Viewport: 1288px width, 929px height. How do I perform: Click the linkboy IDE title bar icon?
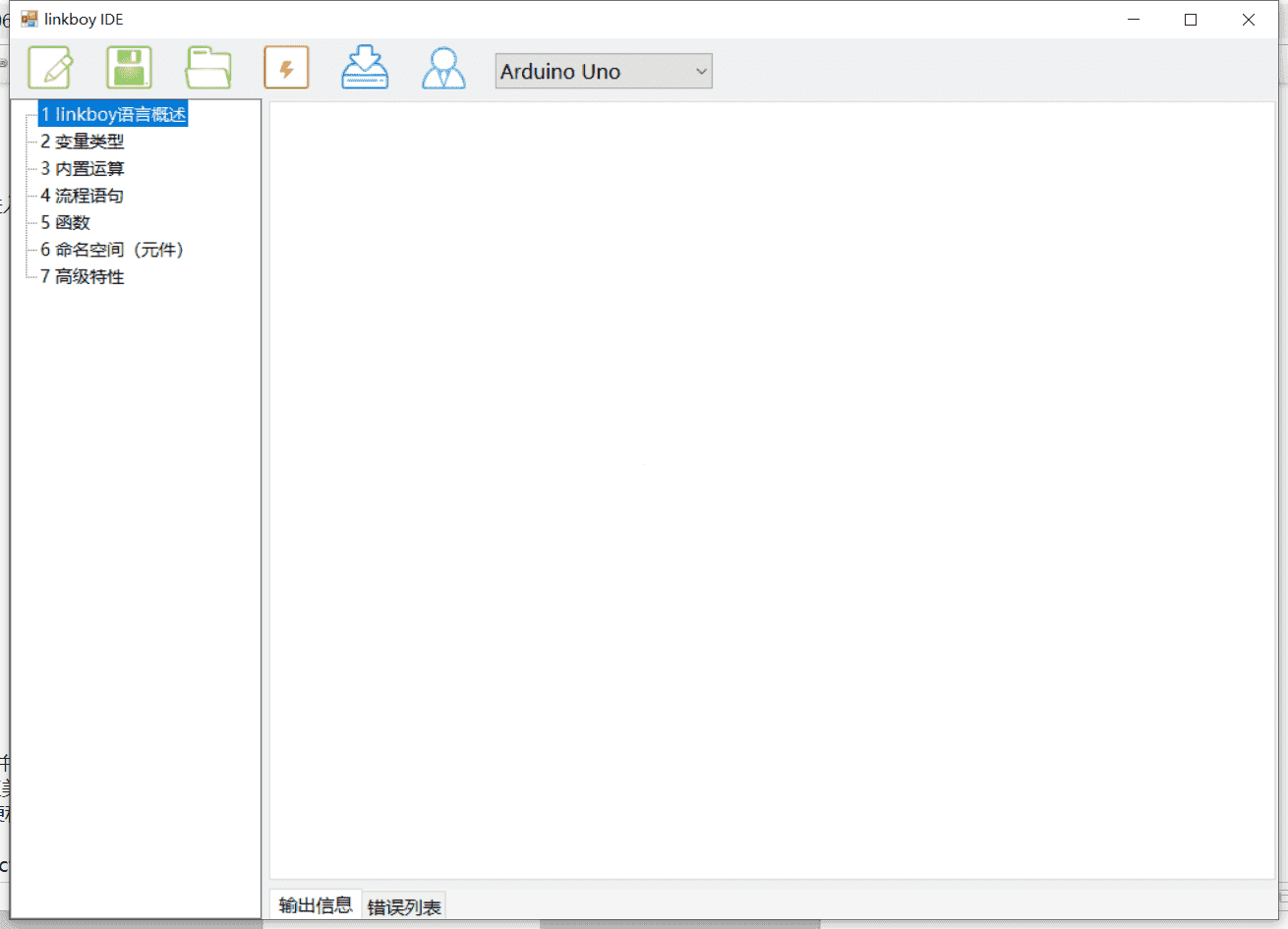pyautogui.click(x=29, y=19)
